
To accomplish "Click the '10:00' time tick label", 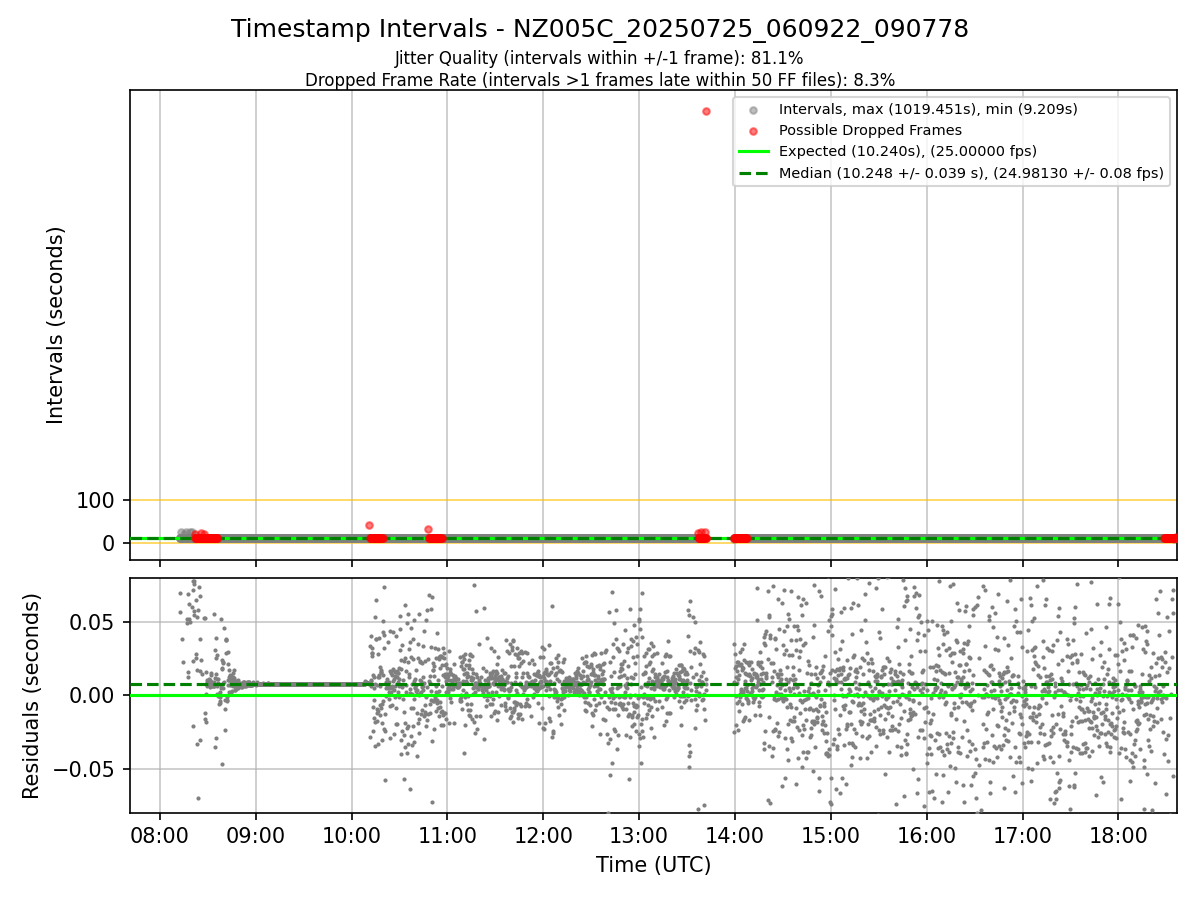I will [352, 835].
